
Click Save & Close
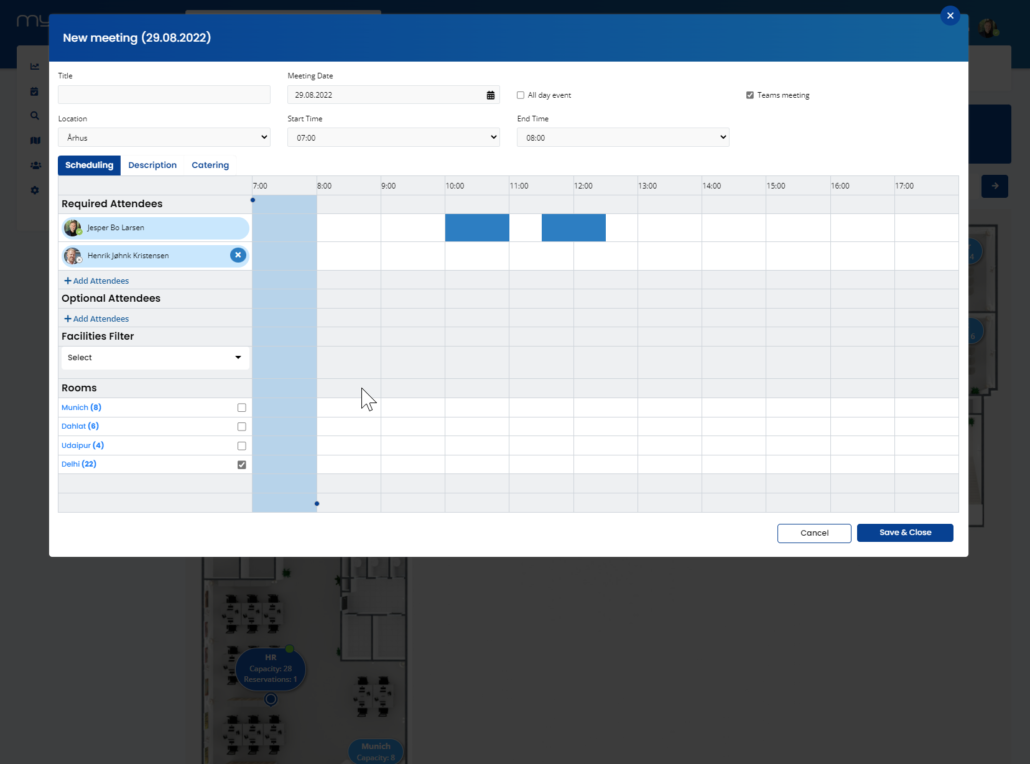coord(905,533)
